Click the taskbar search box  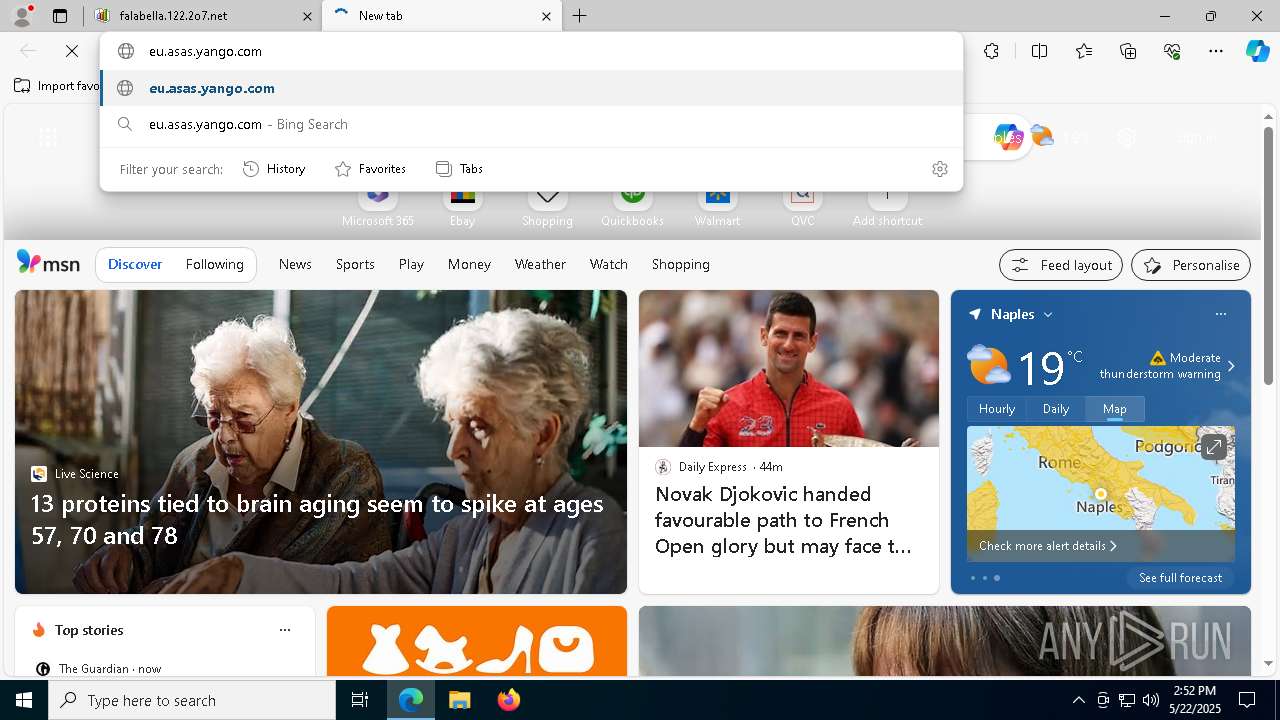point(192,700)
